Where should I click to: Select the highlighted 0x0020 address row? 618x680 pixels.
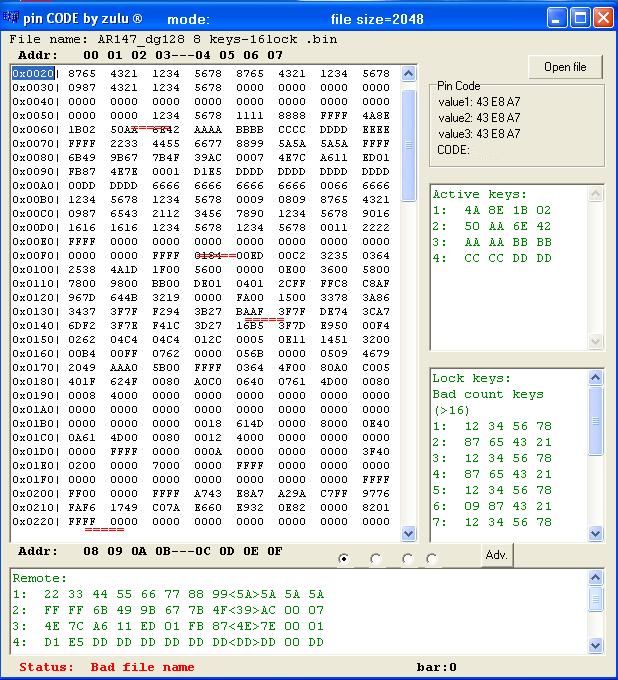pyautogui.click(x=33, y=74)
